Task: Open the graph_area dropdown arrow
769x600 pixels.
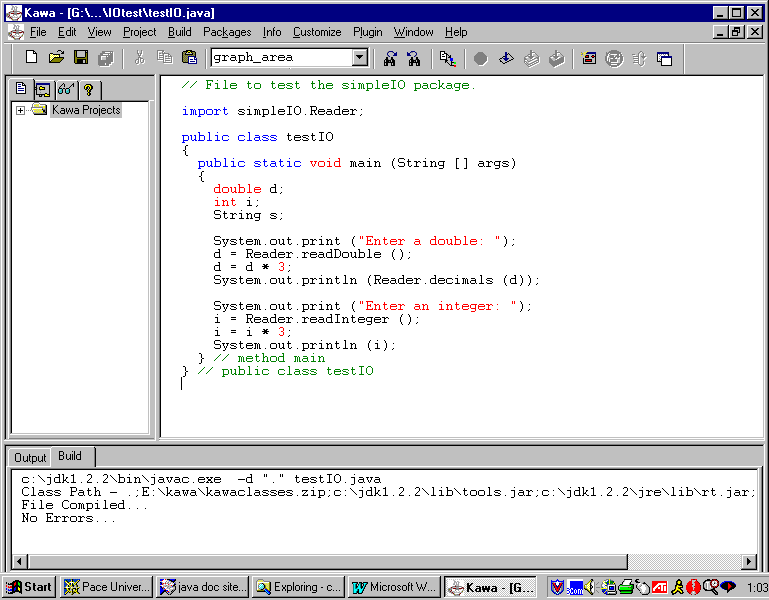Action: pos(360,57)
